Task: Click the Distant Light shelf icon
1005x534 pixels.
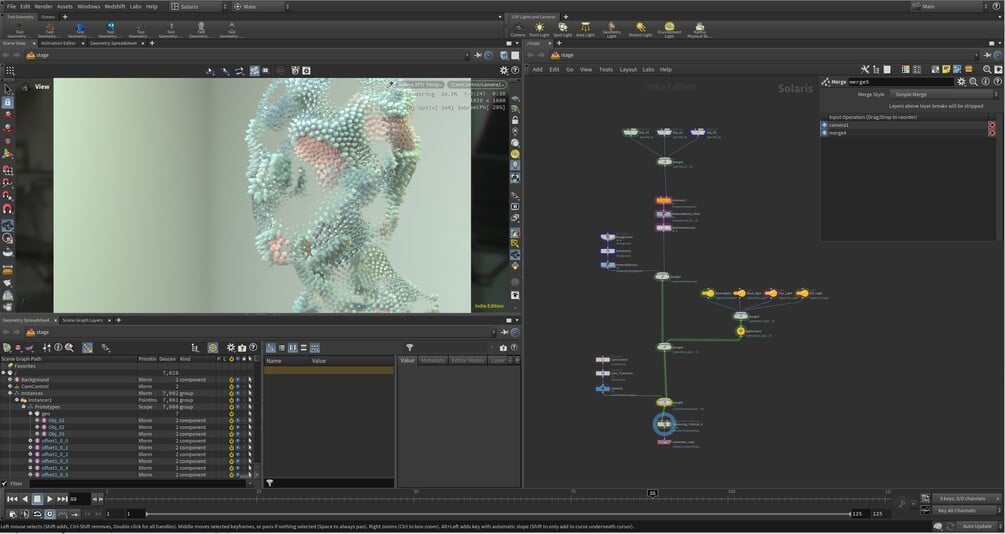Action: pos(640,29)
